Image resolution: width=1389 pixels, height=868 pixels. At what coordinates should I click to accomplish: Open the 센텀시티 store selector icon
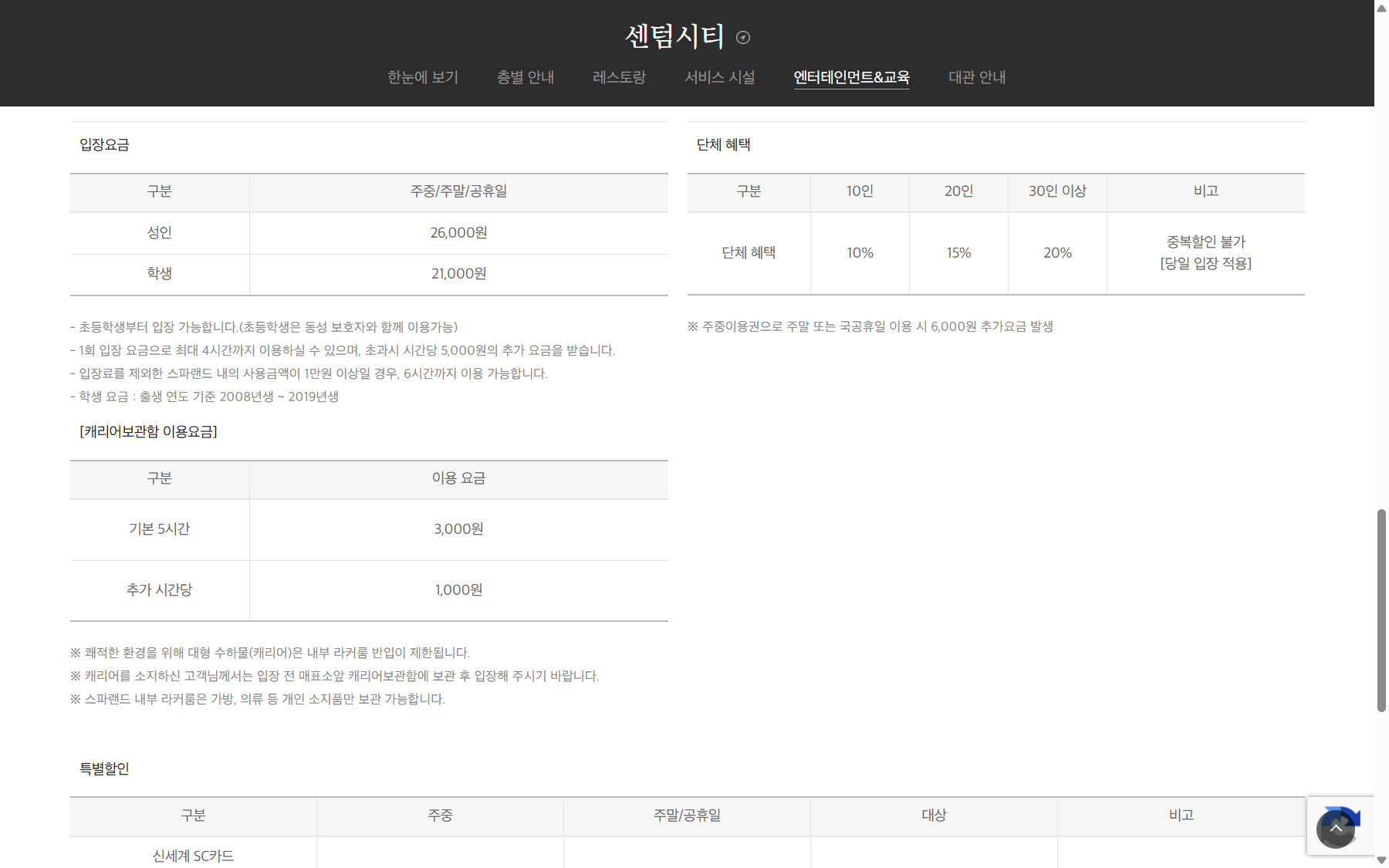point(743,37)
